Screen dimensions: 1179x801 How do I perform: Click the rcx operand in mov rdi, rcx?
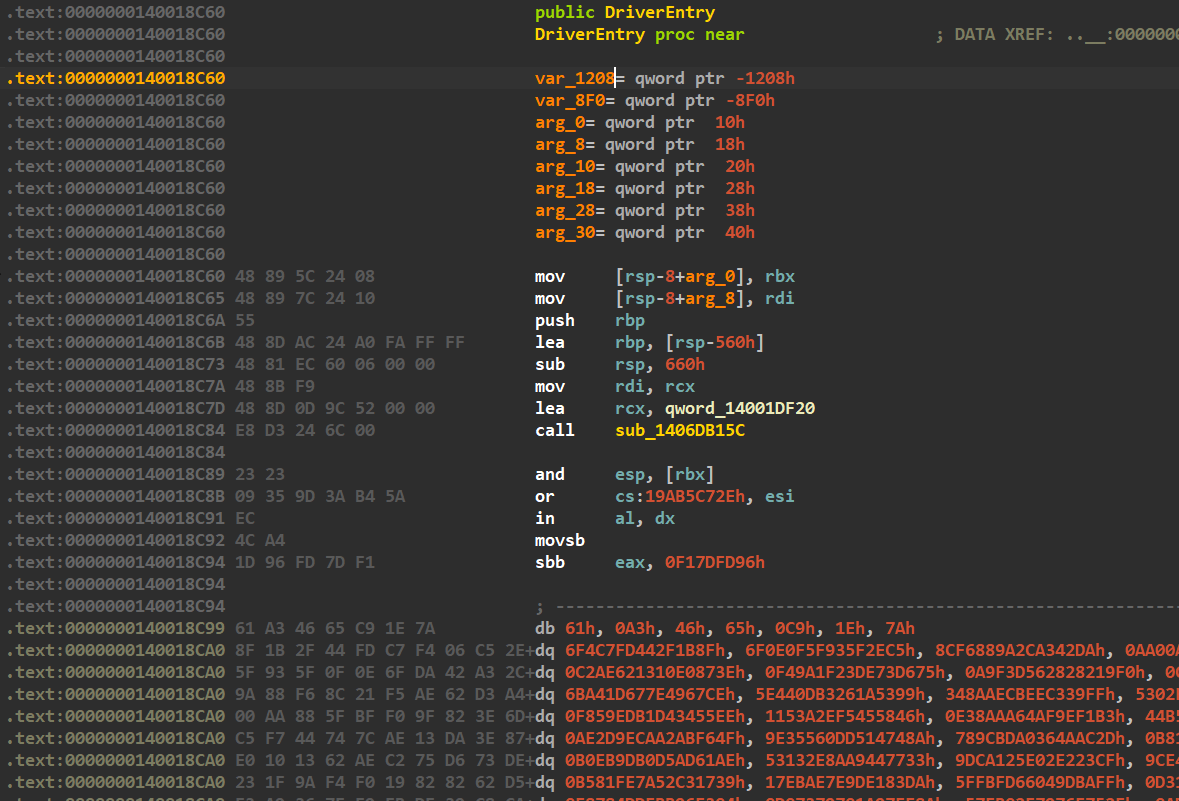pos(680,386)
